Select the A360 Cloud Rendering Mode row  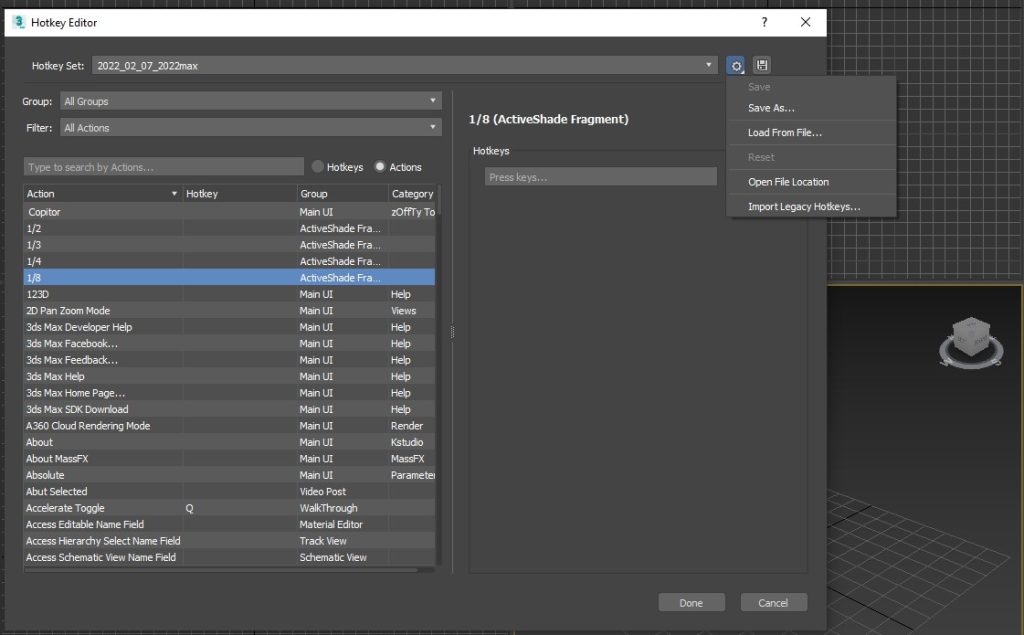point(229,425)
